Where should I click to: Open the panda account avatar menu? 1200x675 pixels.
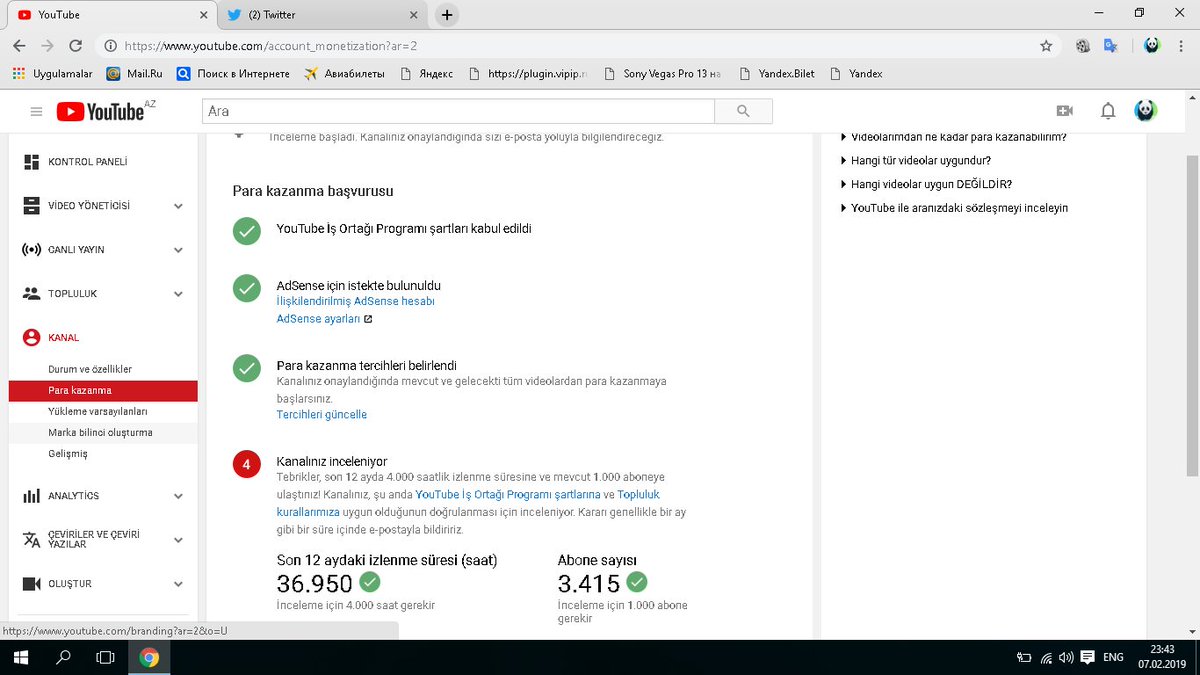[x=1145, y=111]
